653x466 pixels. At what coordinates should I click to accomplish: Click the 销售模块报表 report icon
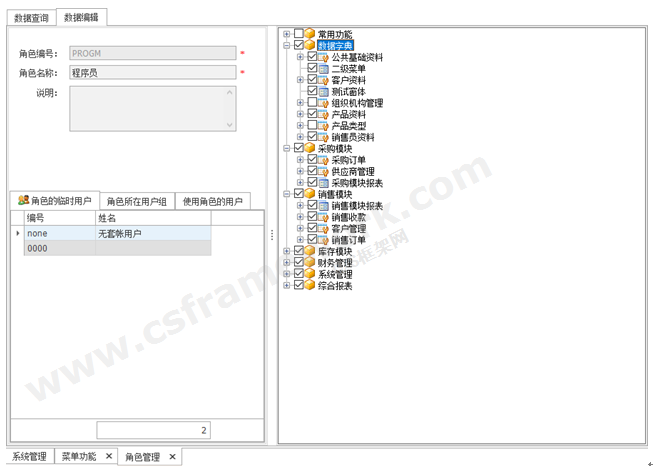pos(324,206)
